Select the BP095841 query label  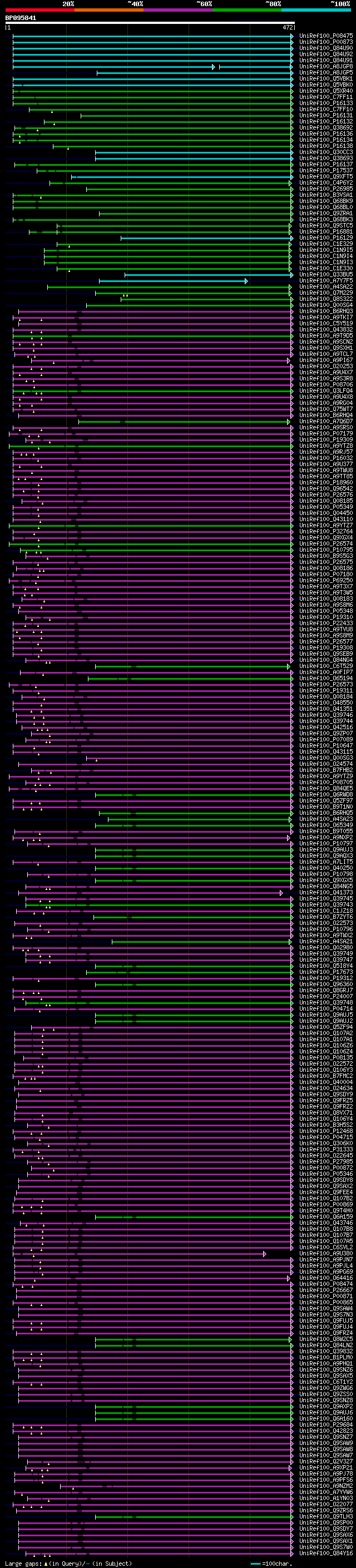[21, 18]
